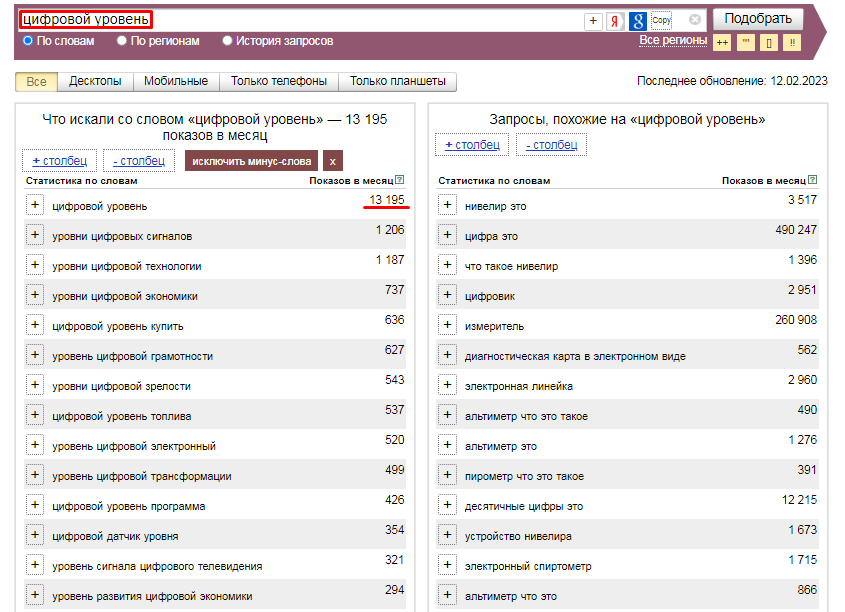This screenshot has height=612, width=845.
Task: Click the square brackets operator button
Action: (x=769, y=42)
